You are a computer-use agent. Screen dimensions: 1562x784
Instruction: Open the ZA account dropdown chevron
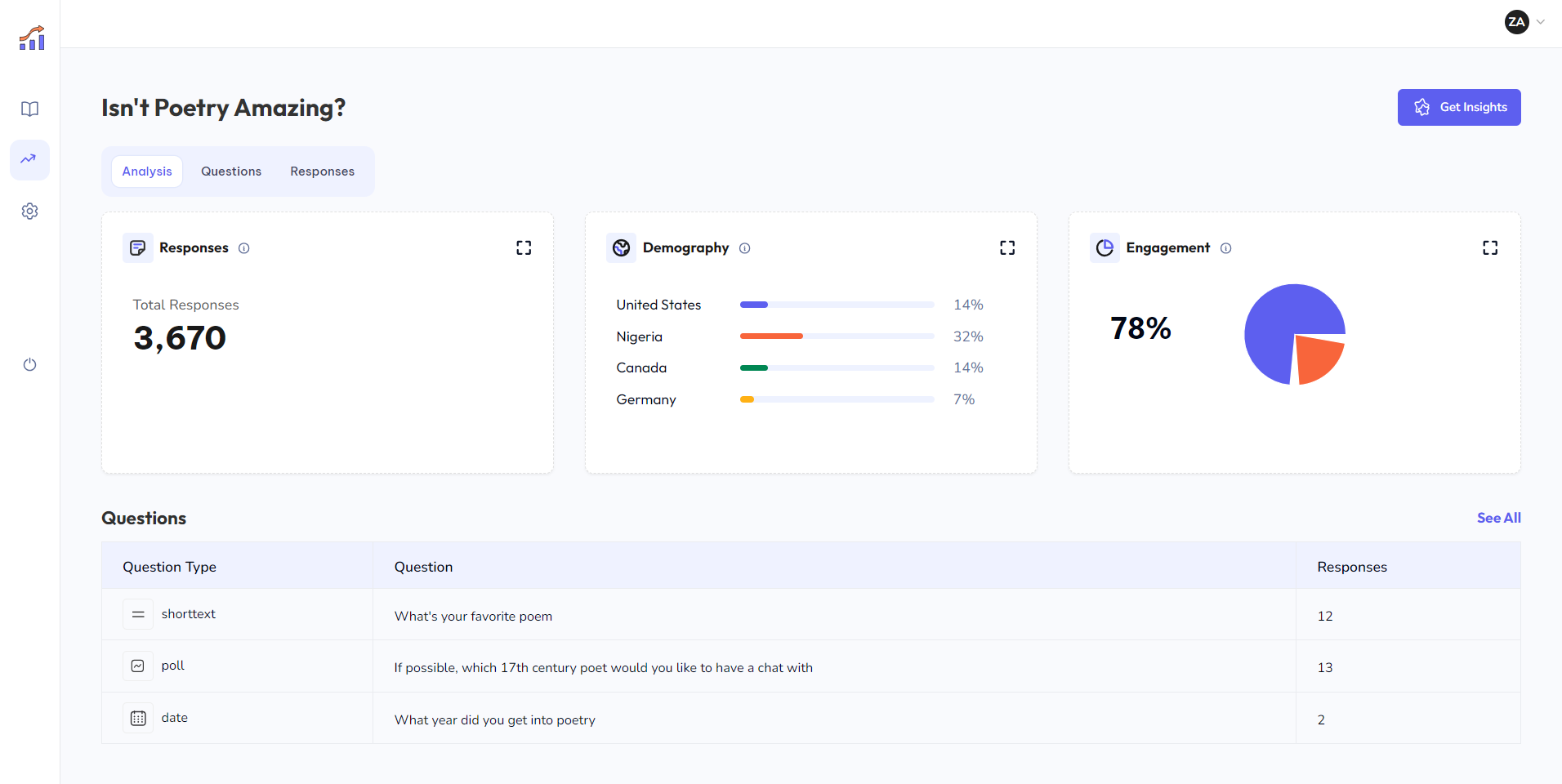pos(1540,22)
